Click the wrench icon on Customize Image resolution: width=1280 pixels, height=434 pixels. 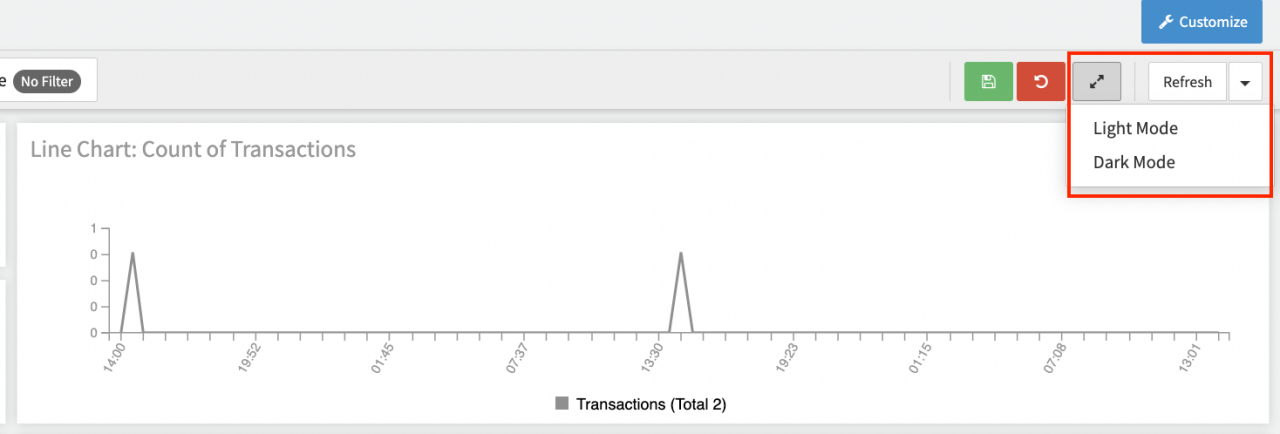[1165, 22]
